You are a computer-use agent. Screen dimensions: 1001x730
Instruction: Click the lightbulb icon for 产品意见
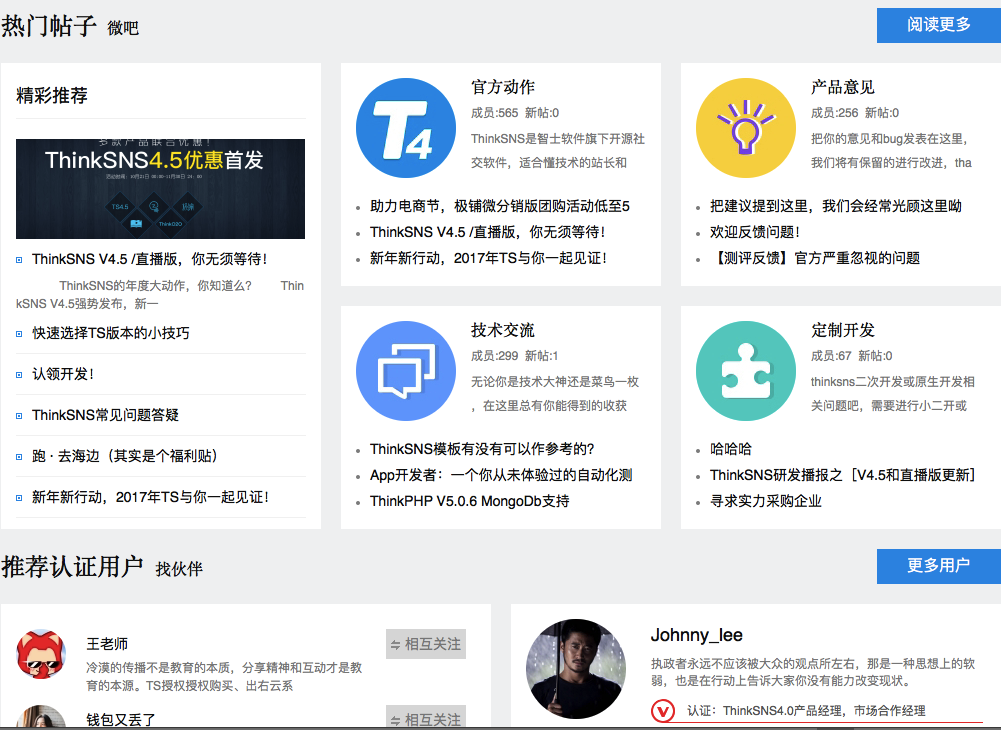click(744, 127)
